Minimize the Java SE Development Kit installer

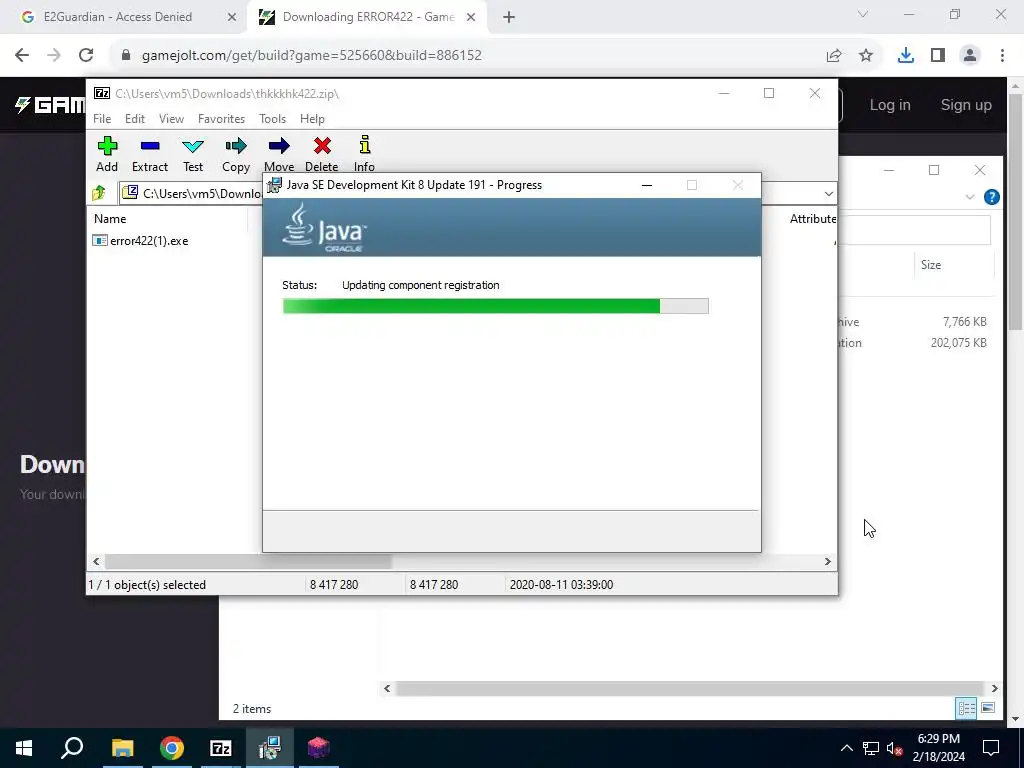647,185
